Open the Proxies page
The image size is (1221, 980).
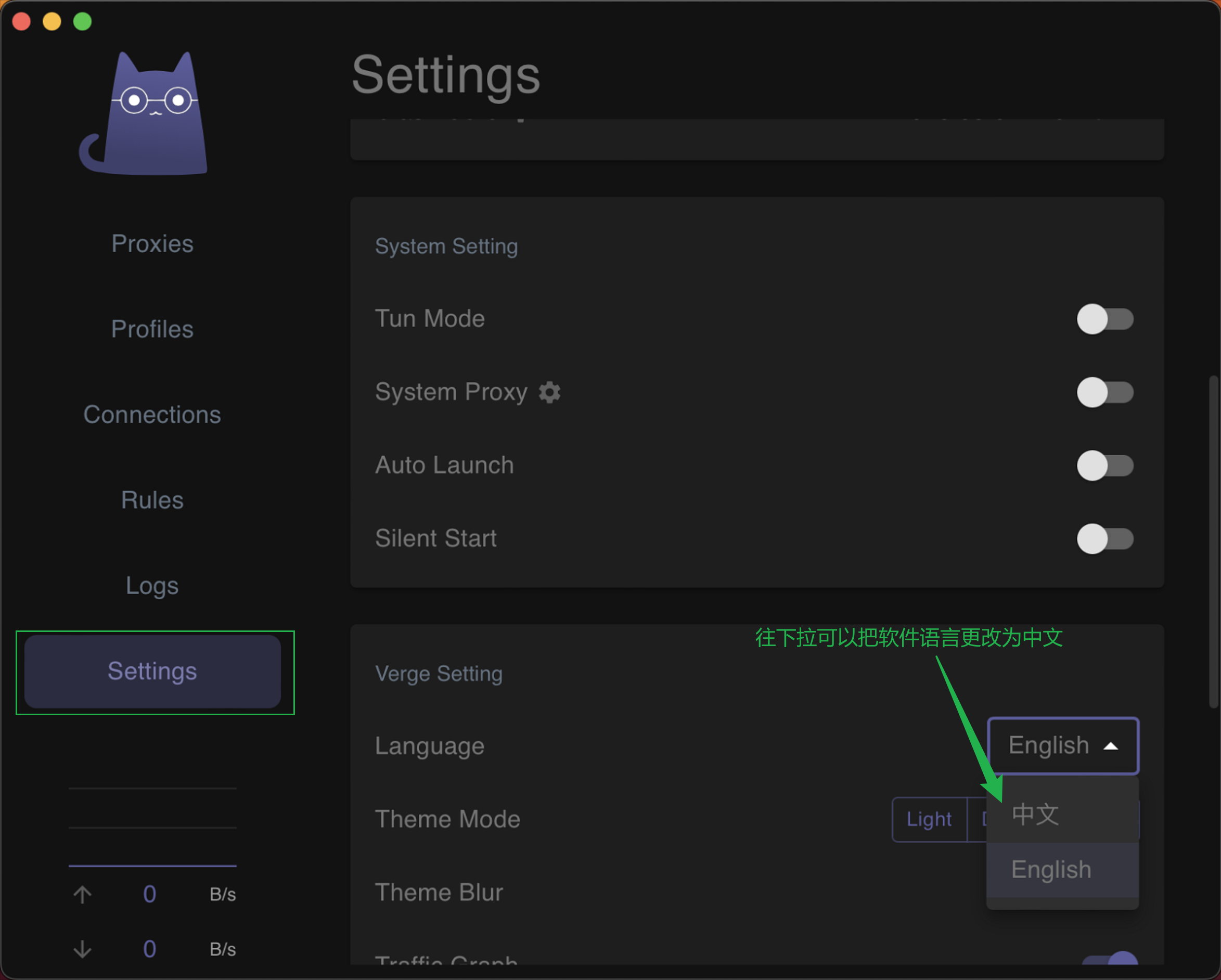[x=152, y=243]
